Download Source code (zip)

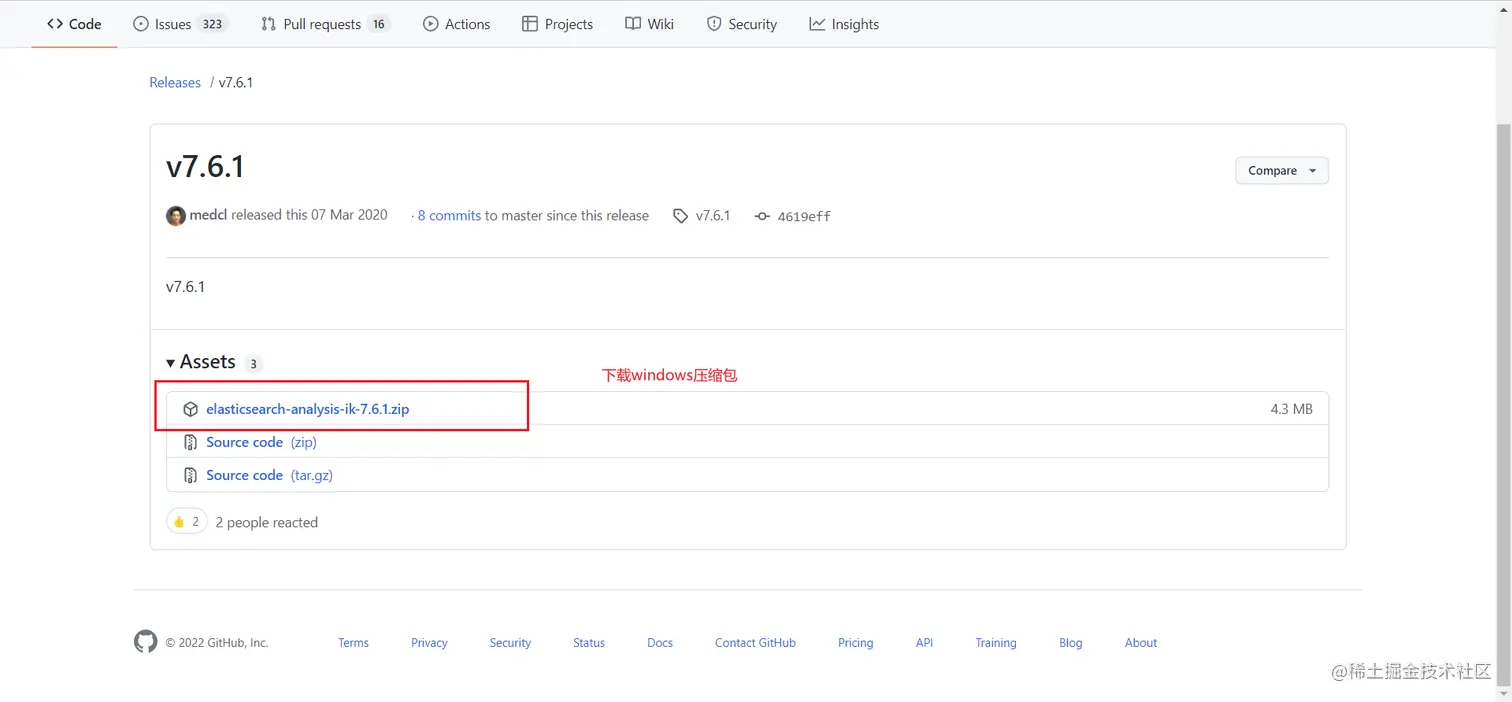[x=261, y=442]
